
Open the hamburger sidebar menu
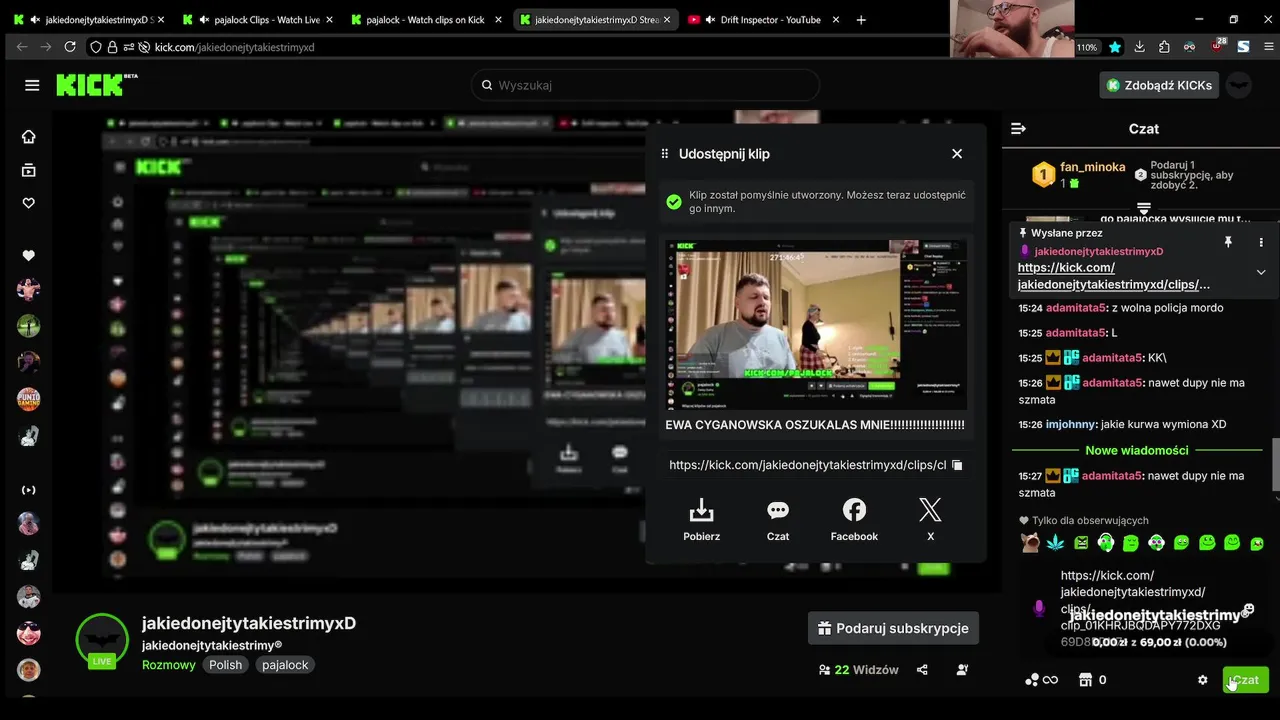[x=32, y=85]
